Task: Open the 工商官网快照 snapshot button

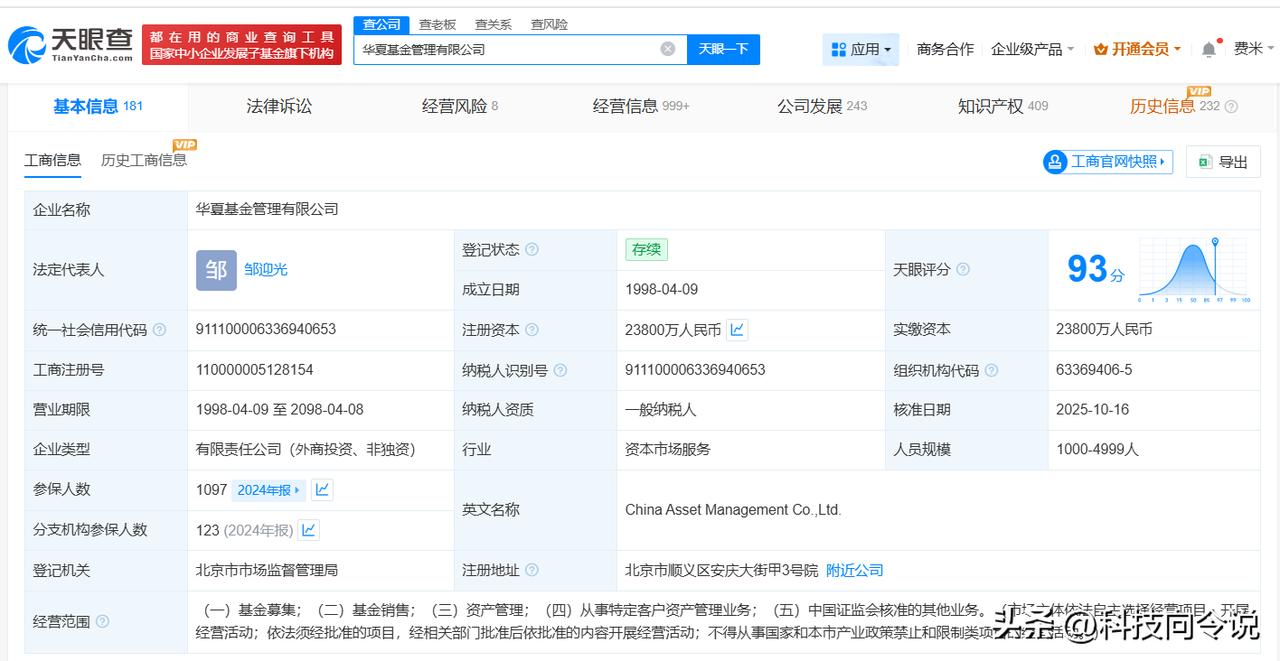Action: click(1107, 161)
